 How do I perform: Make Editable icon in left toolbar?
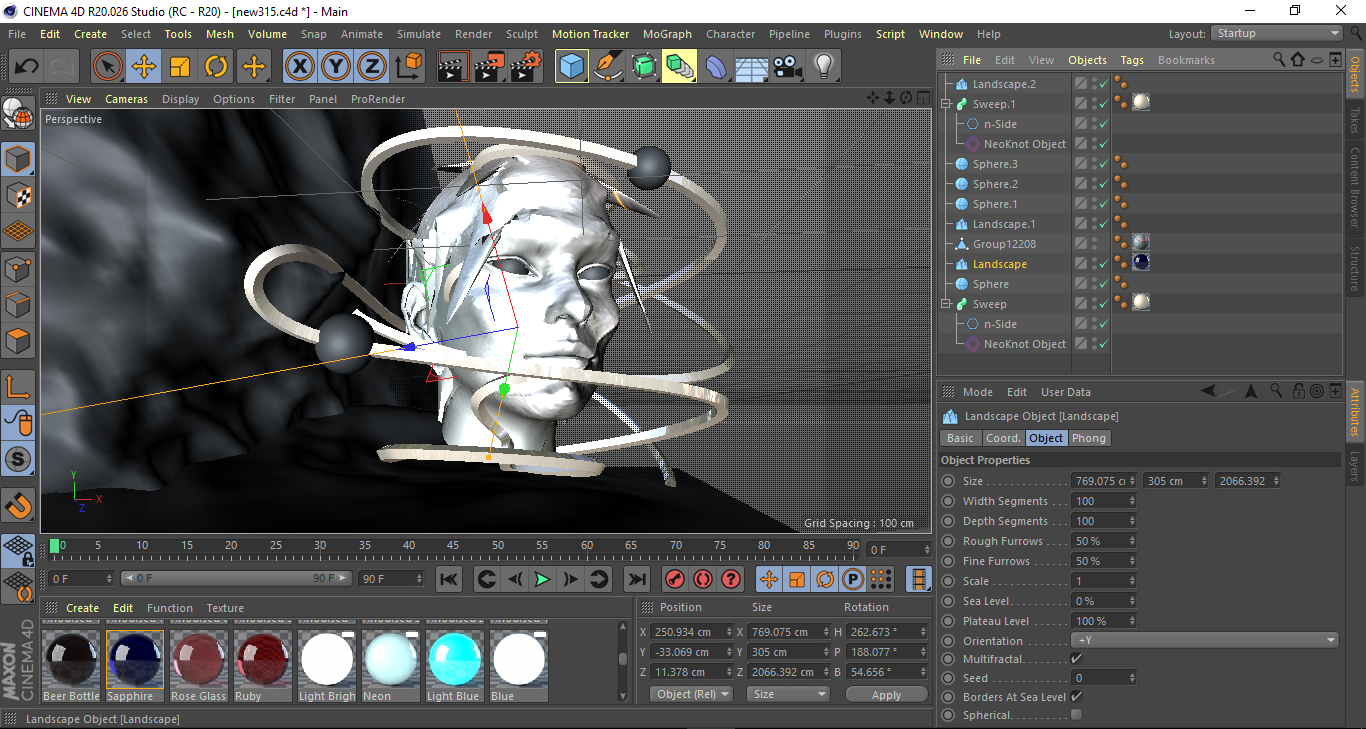pyautogui.click(x=19, y=115)
